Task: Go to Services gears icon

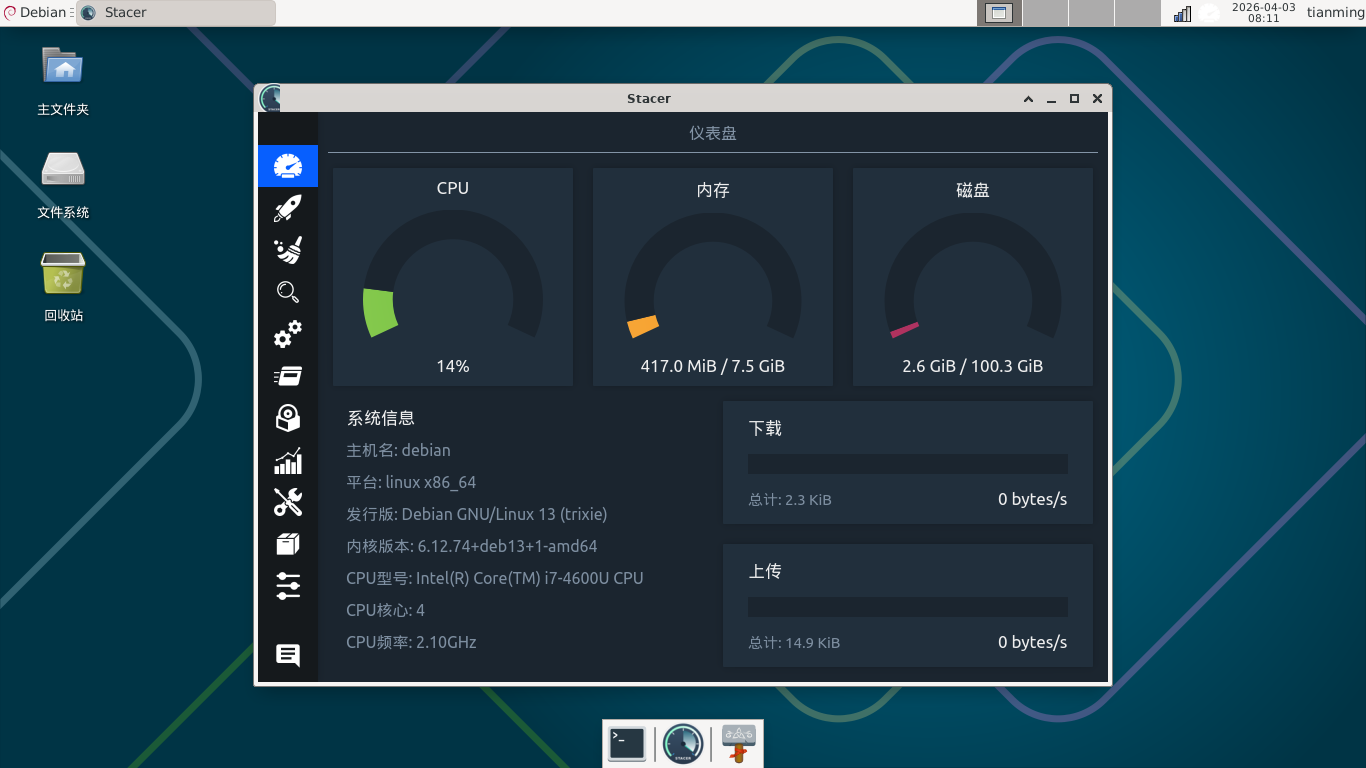Action: 288,334
